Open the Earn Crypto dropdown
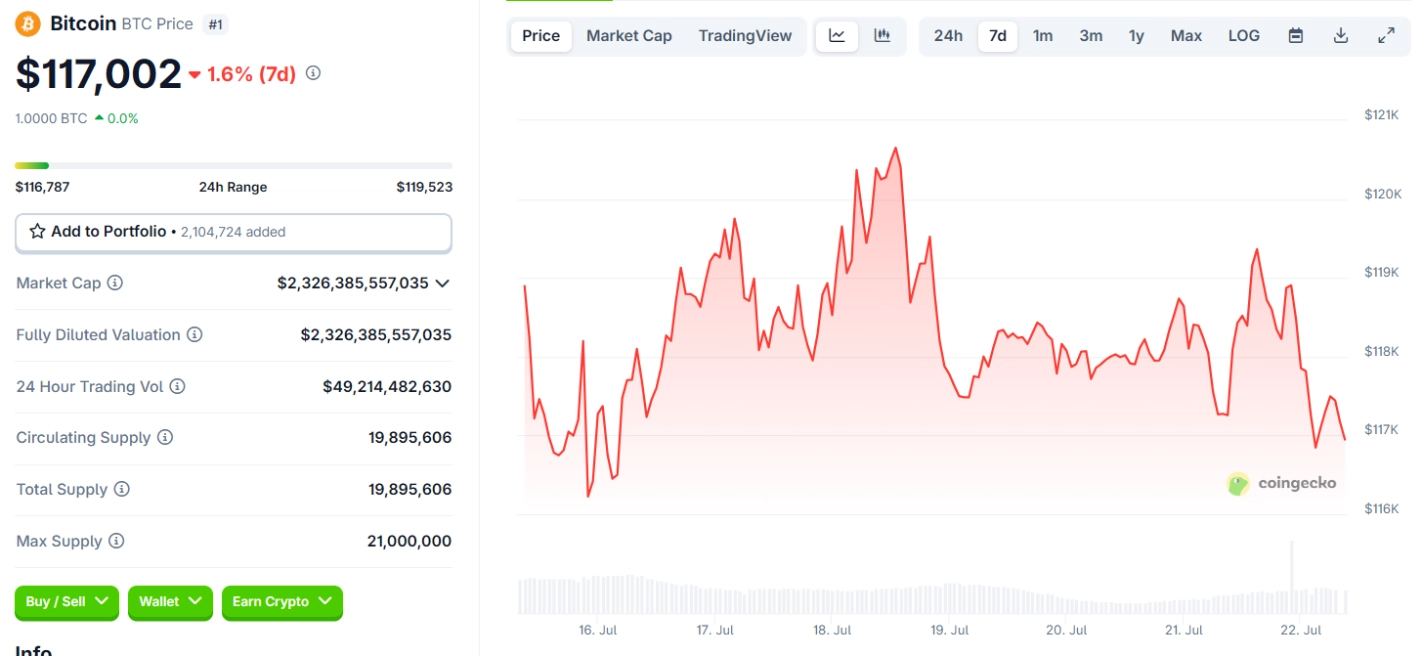Image resolution: width=1422 pixels, height=656 pixels. [282, 602]
